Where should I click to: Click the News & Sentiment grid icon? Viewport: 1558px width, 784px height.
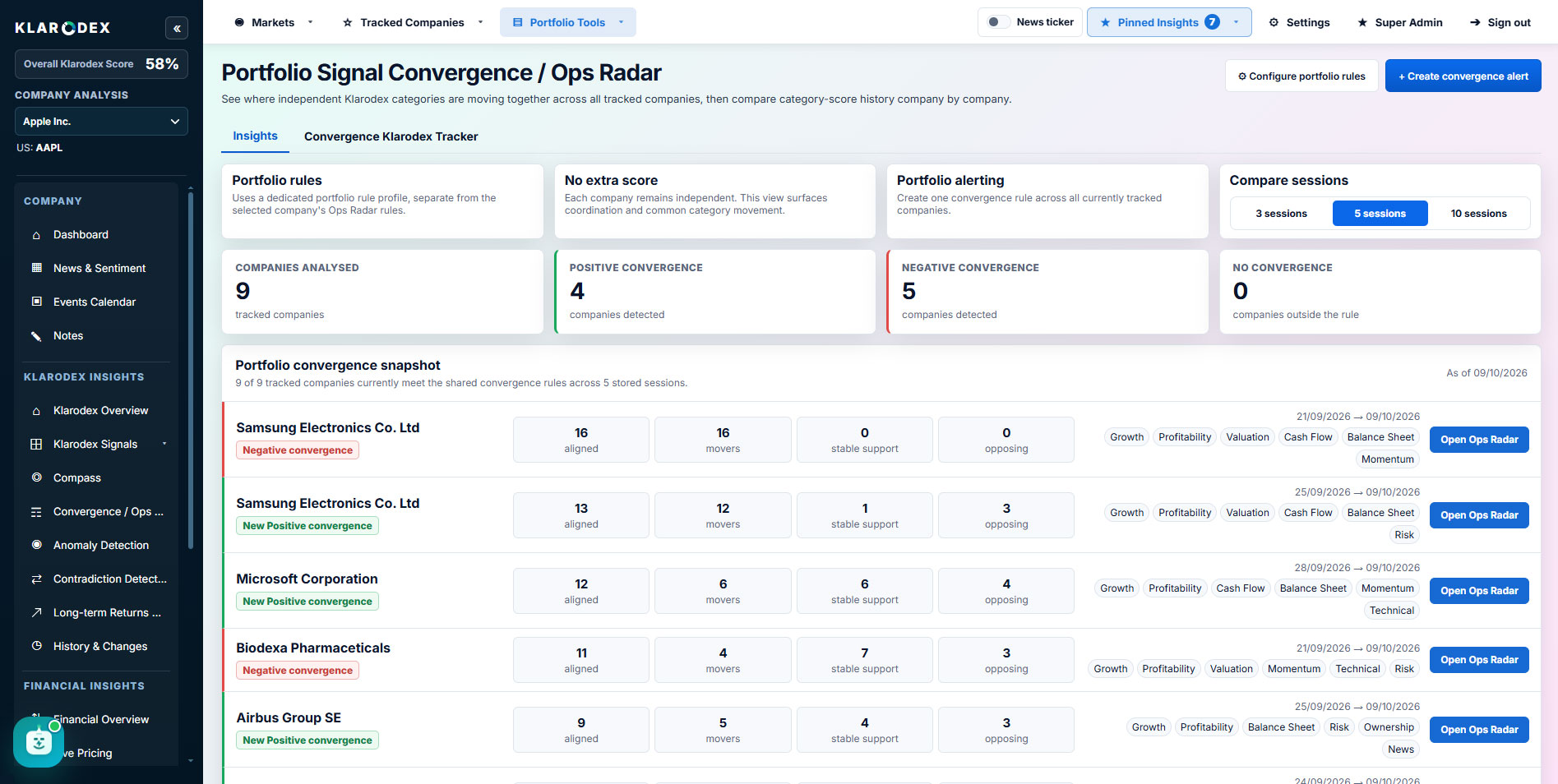36,268
